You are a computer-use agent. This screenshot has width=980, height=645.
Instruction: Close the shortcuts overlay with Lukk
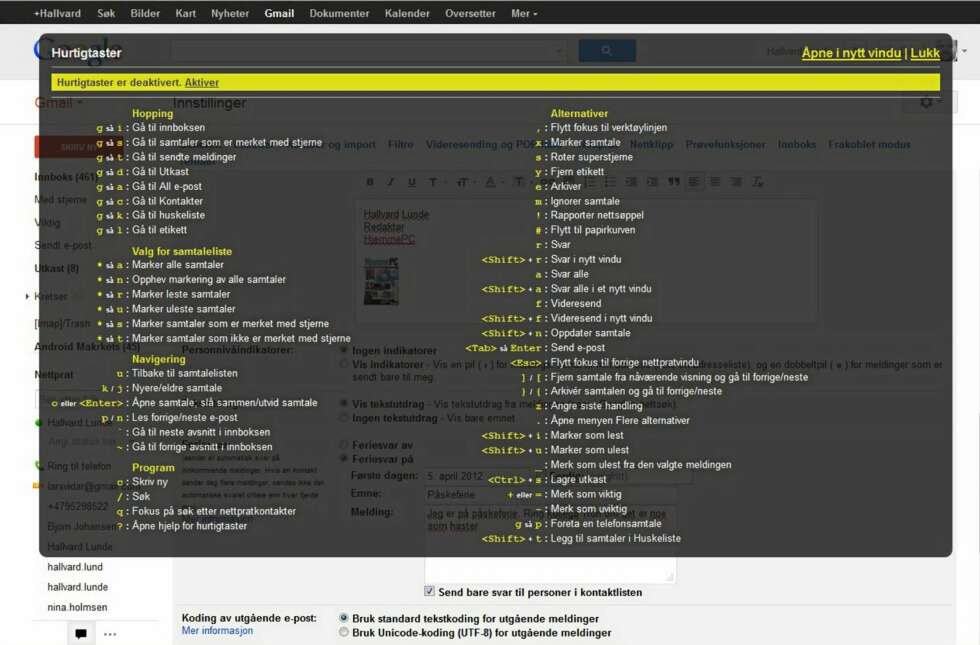pyautogui.click(x=925, y=53)
